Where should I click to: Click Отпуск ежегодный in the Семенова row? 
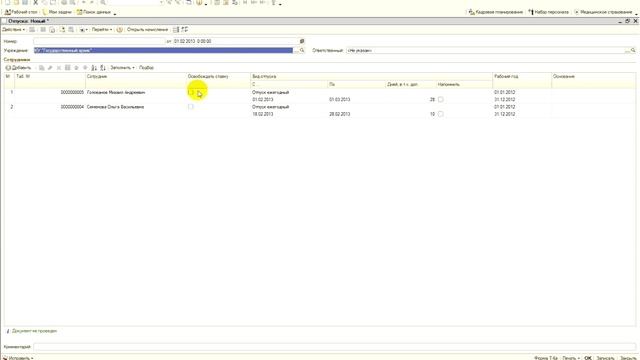coord(271,107)
